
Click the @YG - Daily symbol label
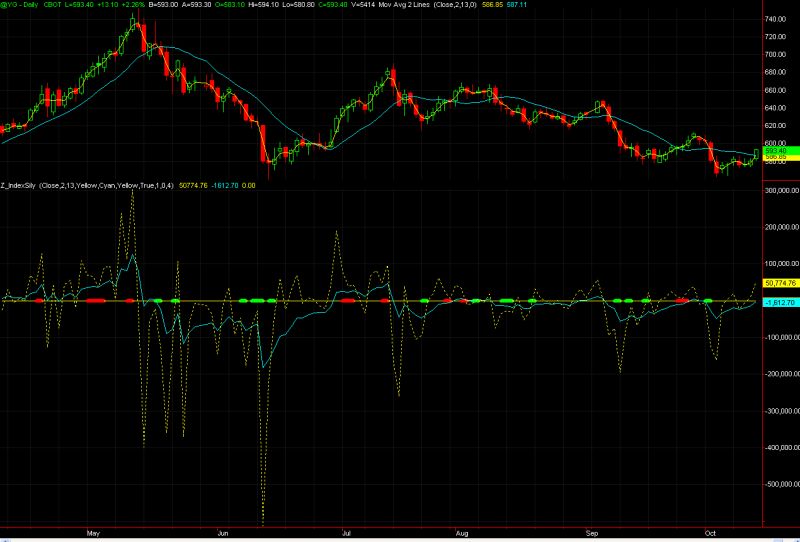(19, 5)
